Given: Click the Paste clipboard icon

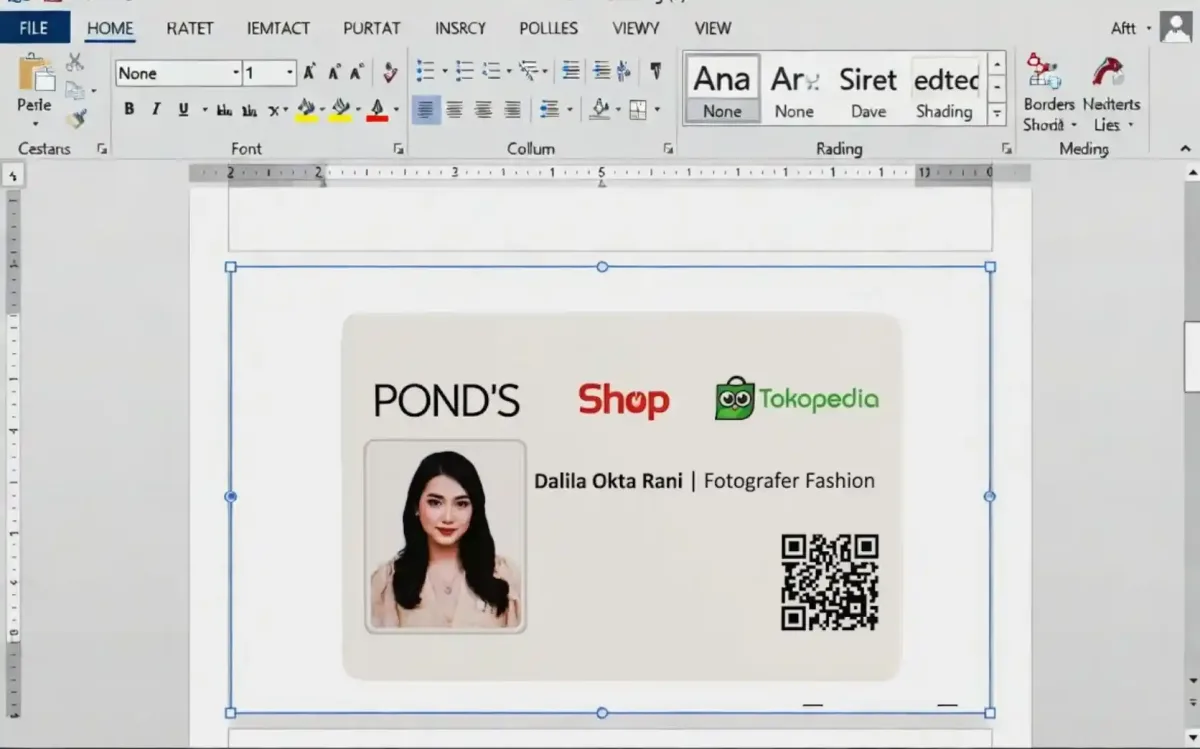Looking at the screenshot, I should [x=36, y=75].
